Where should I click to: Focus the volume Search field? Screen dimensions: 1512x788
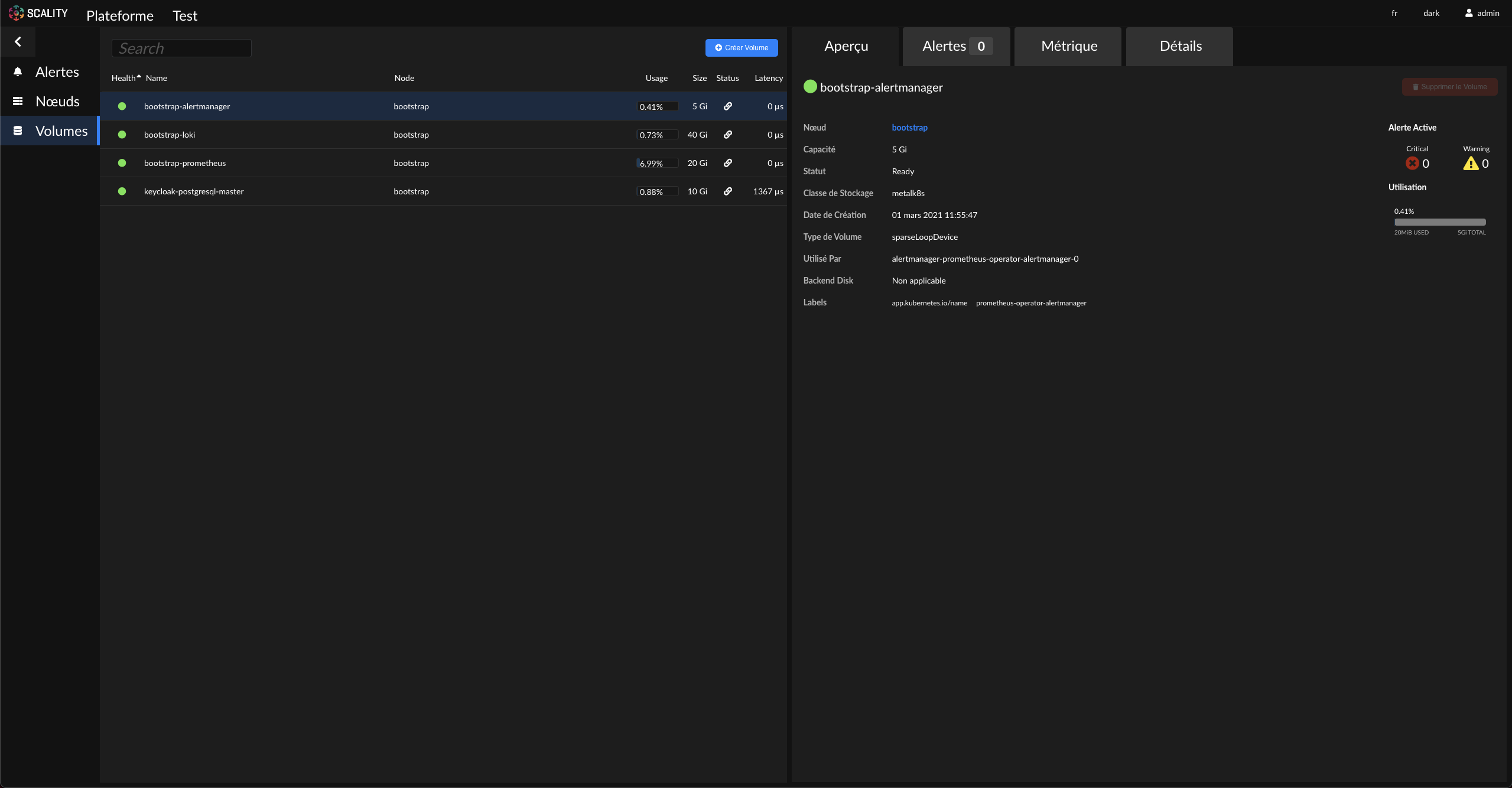click(x=181, y=48)
